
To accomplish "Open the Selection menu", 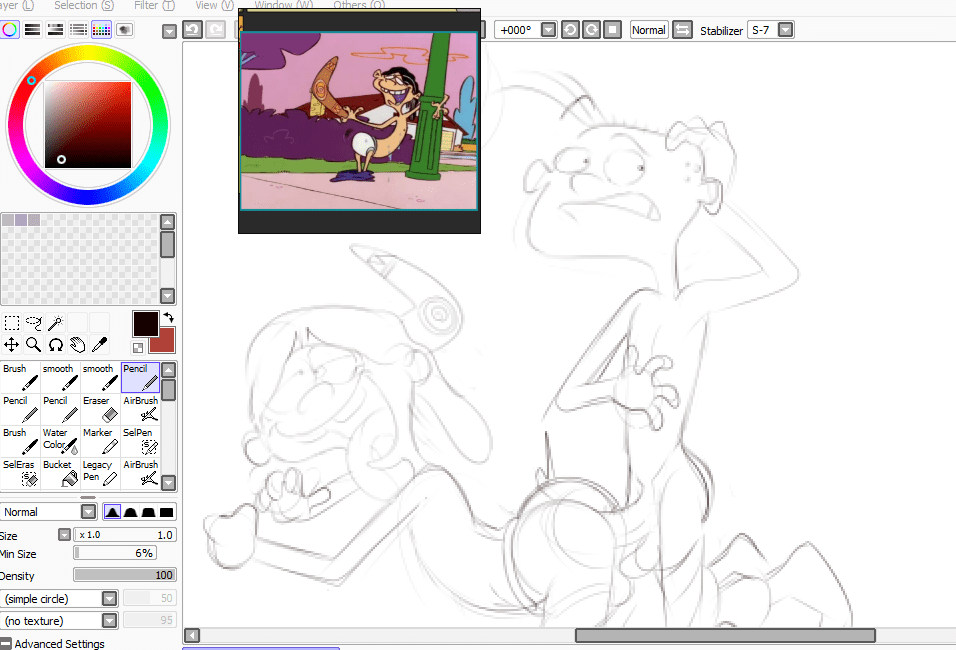I will click(82, 5).
